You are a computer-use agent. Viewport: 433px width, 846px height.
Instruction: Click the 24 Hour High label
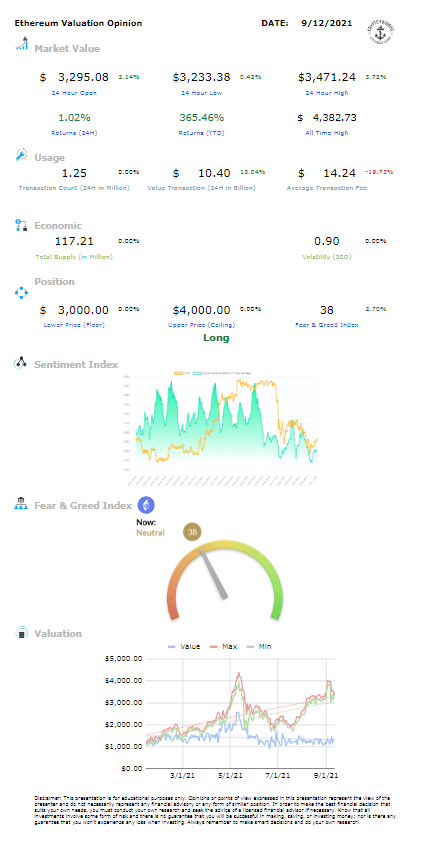coord(327,93)
